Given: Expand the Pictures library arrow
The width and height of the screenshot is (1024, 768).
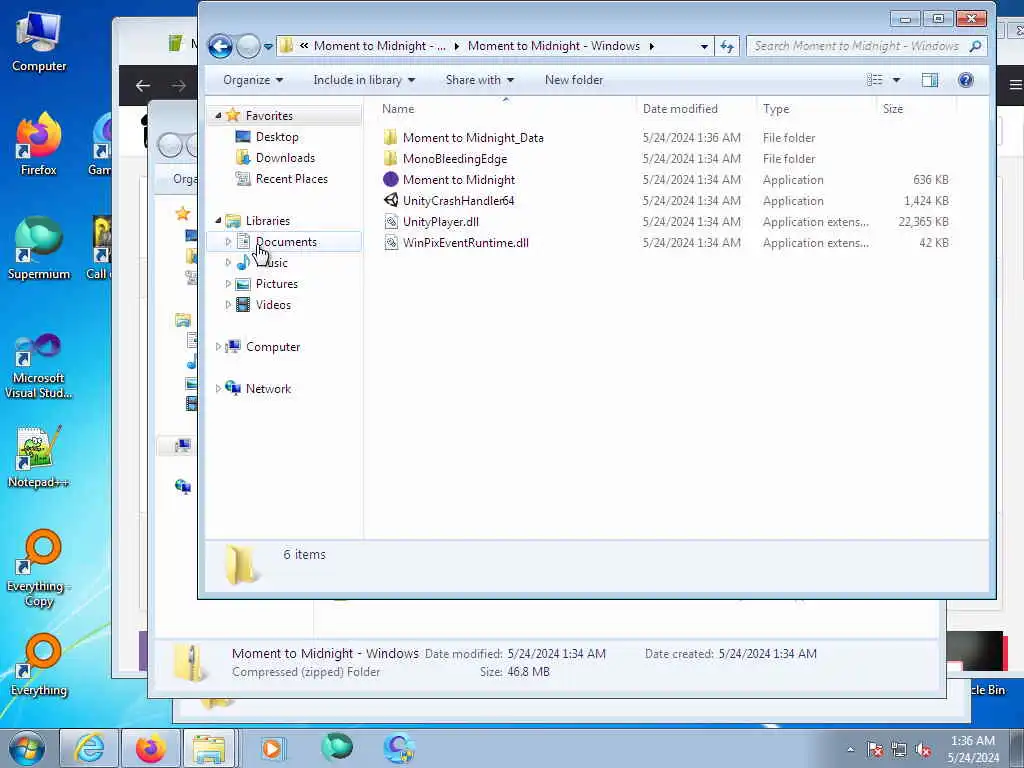Looking at the screenshot, I should point(228,283).
